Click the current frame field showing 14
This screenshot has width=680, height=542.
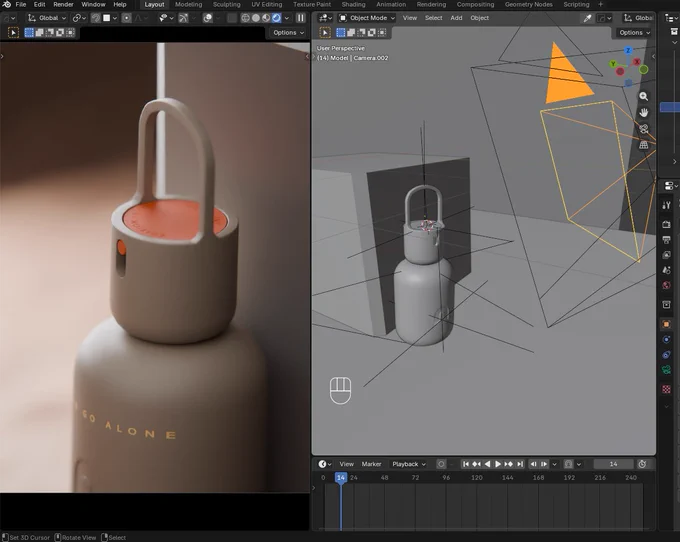coord(613,464)
